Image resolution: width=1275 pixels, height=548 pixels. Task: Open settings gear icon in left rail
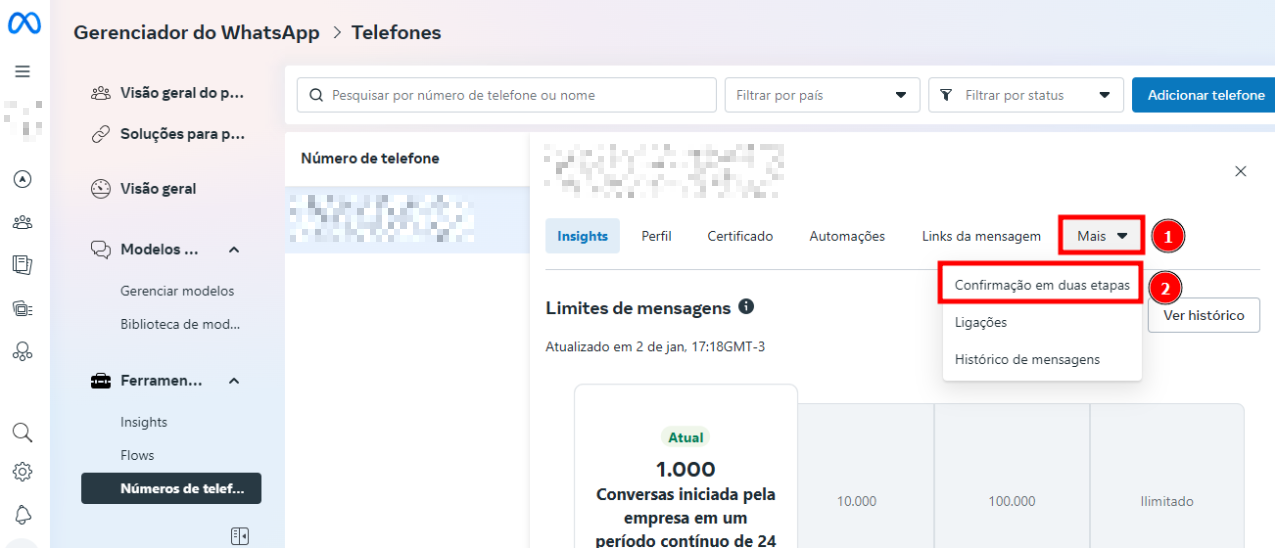(22, 471)
